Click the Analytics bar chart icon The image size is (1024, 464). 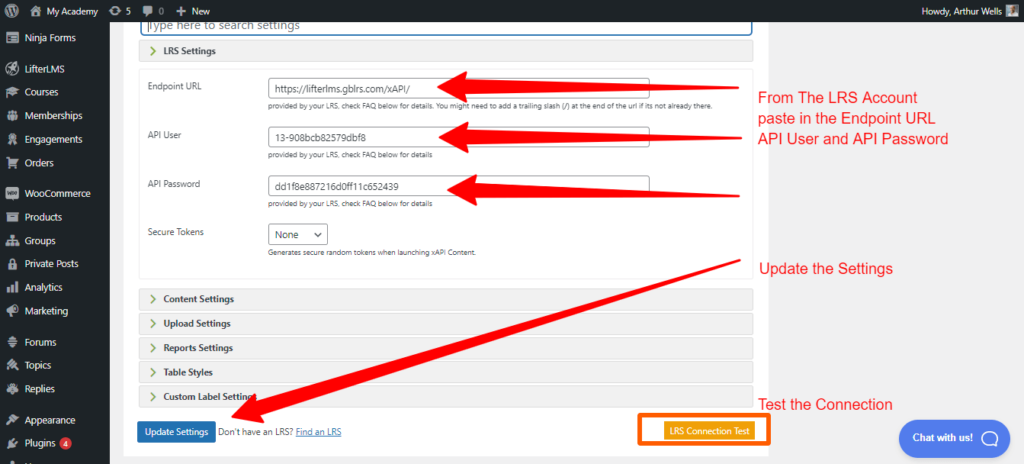pos(12,288)
